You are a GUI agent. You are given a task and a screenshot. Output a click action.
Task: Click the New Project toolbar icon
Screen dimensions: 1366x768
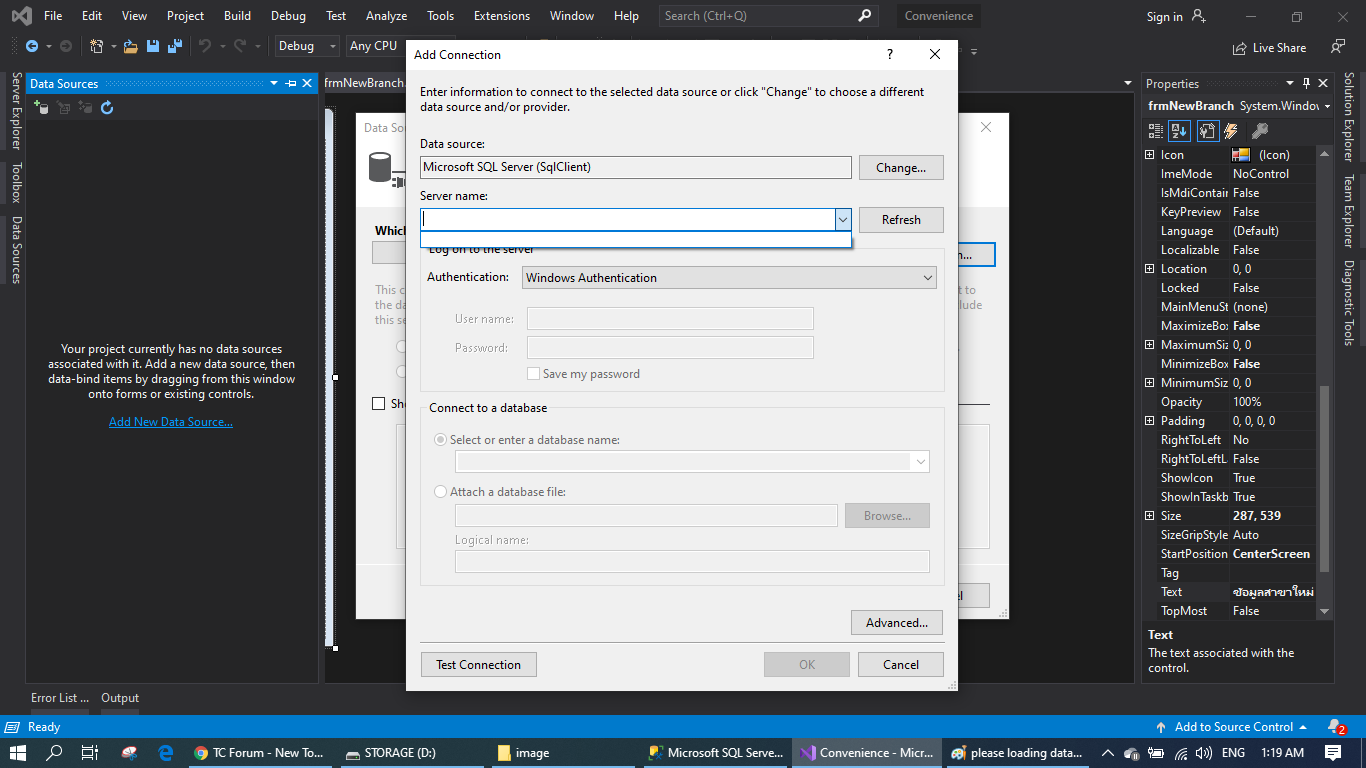tap(96, 46)
